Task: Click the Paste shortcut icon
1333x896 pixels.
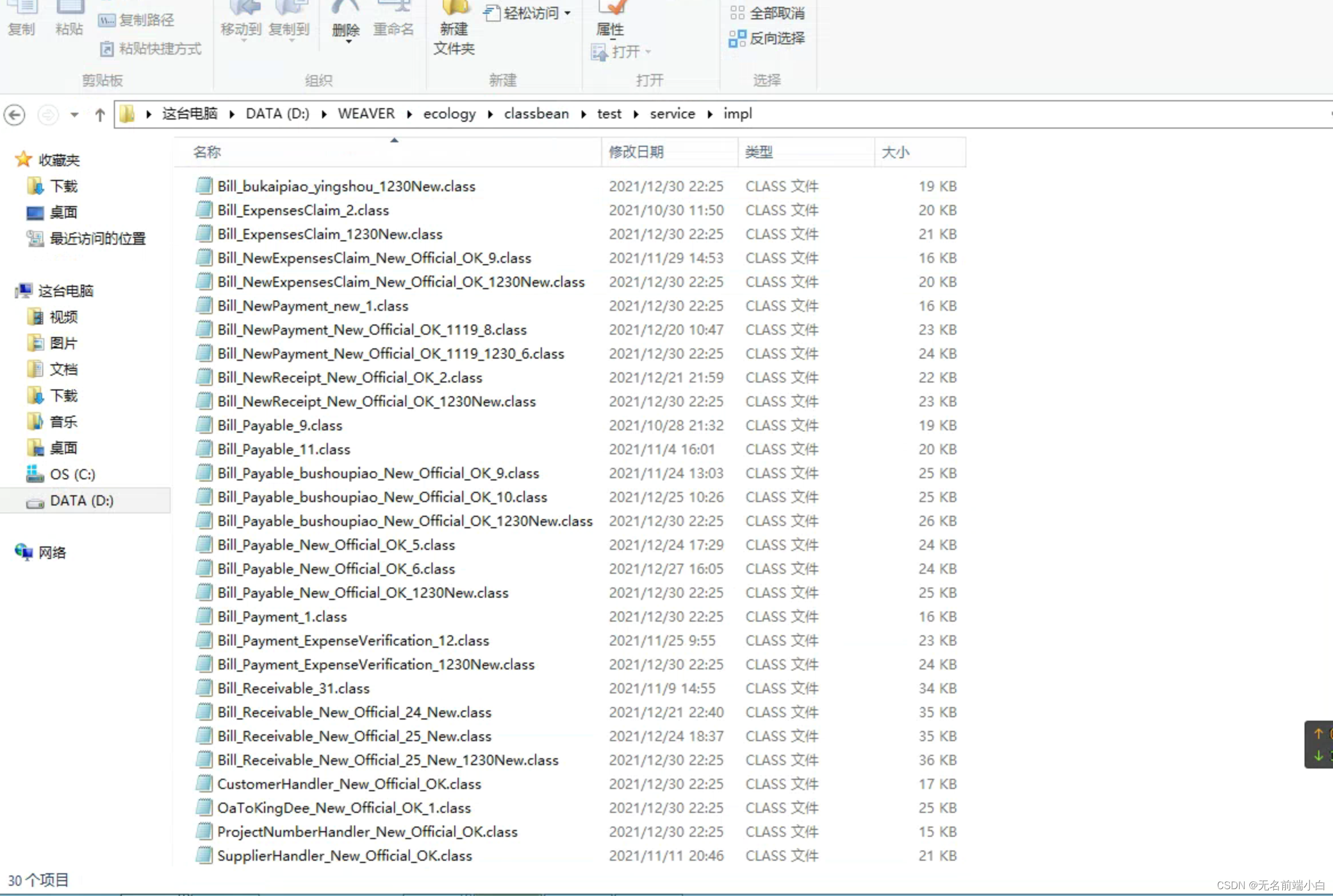Action: coord(106,49)
